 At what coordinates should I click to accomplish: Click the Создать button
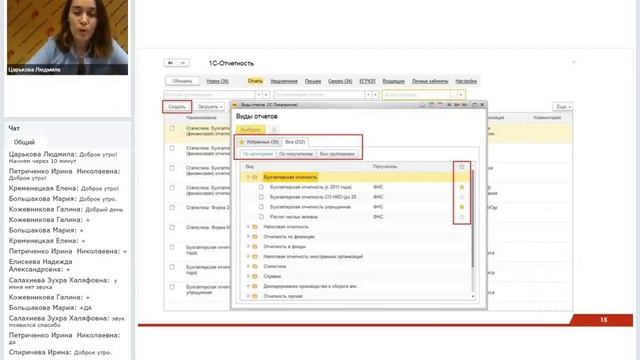(x=177, y=107)
